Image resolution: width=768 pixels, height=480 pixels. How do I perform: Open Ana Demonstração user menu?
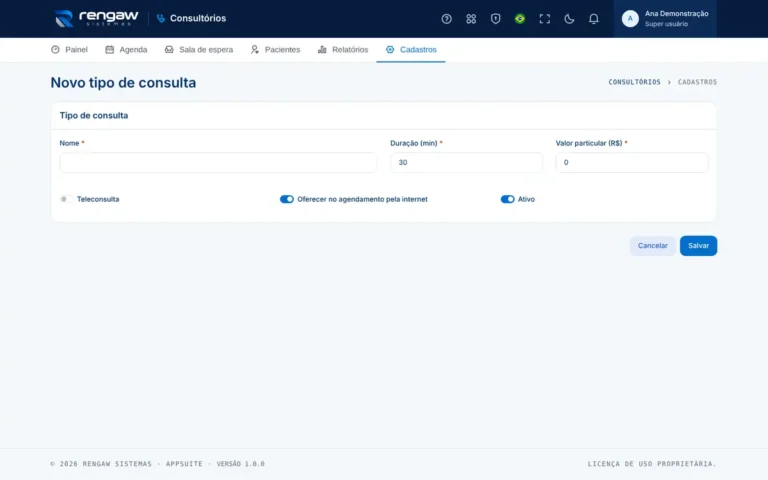pos(665,19)
